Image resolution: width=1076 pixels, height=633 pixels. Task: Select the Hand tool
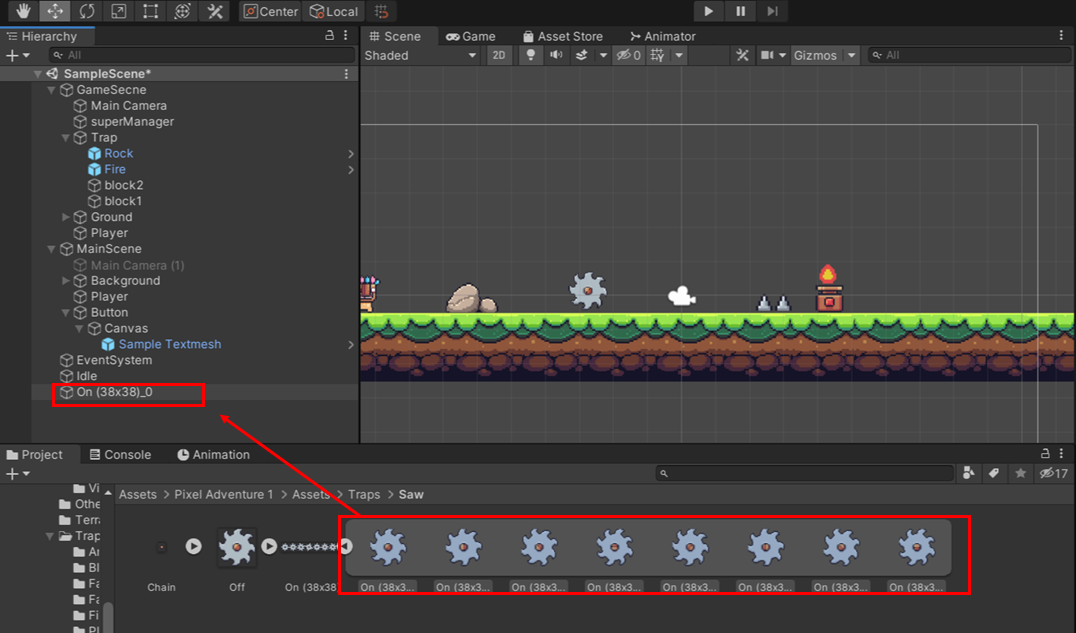pyautogui.click(x=23, y=11)
